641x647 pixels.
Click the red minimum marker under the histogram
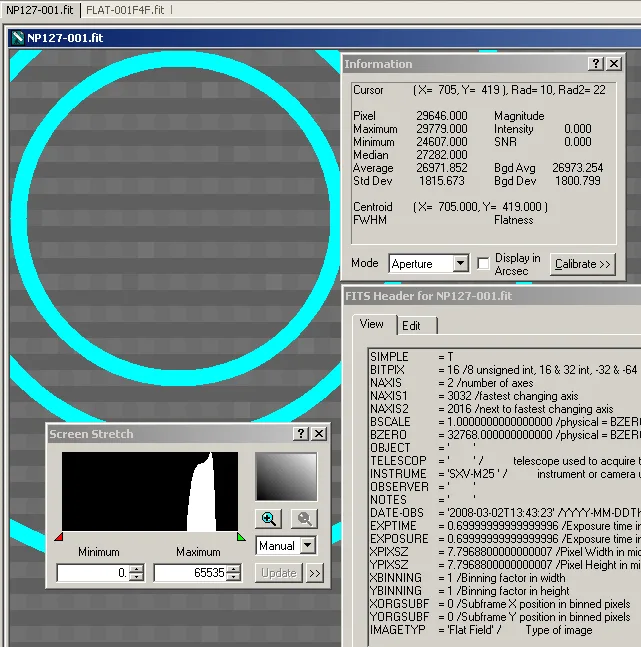[x=58, y=537]
